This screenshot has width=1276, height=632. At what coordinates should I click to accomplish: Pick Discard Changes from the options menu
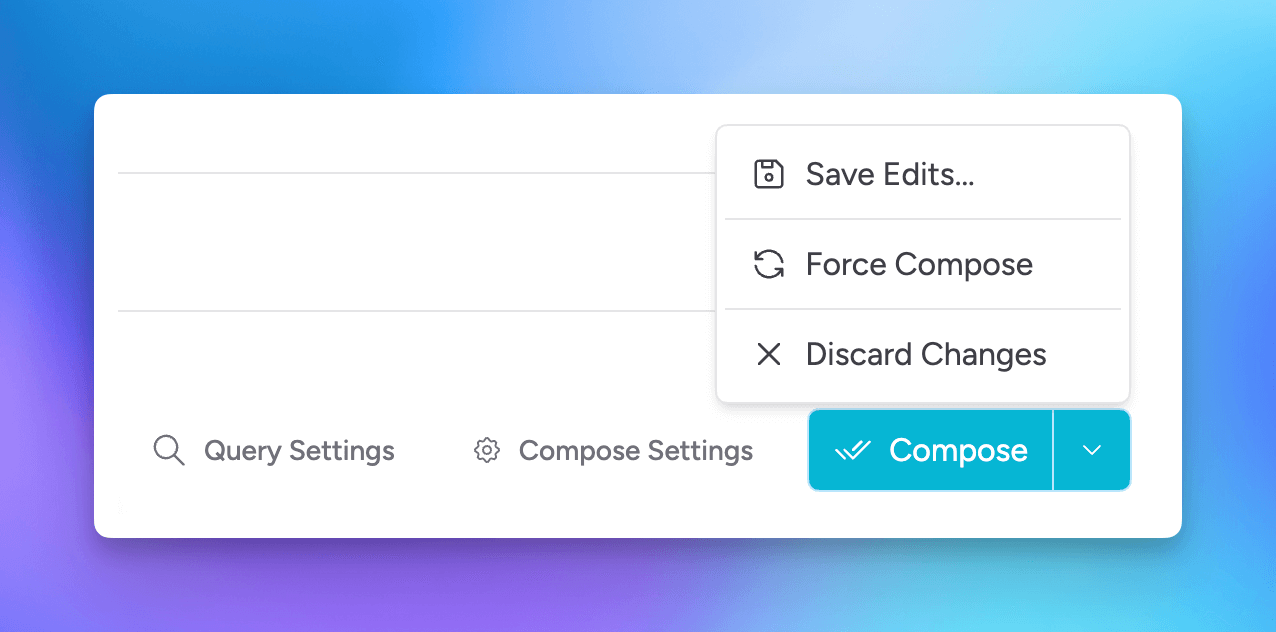click(925, 354)
